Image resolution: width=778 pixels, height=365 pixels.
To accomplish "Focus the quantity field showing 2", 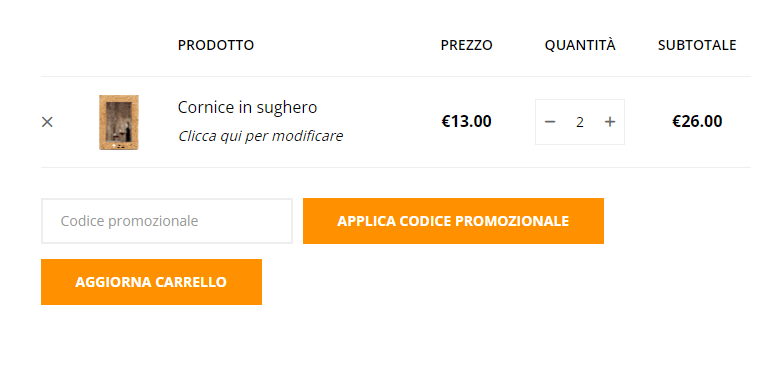I will click(580, 122).
